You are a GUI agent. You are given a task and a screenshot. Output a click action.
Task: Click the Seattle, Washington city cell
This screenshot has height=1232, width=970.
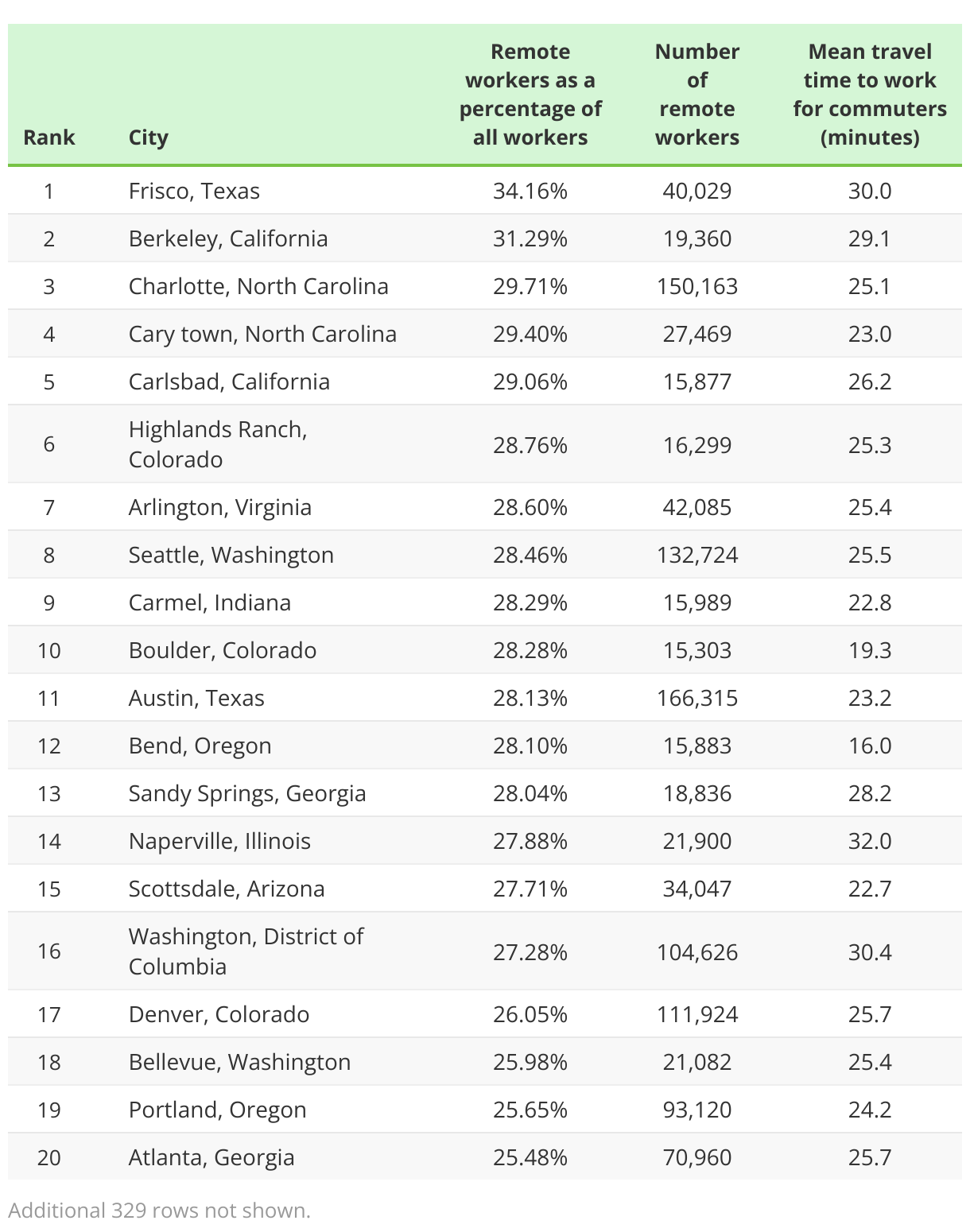pos(231,555)
